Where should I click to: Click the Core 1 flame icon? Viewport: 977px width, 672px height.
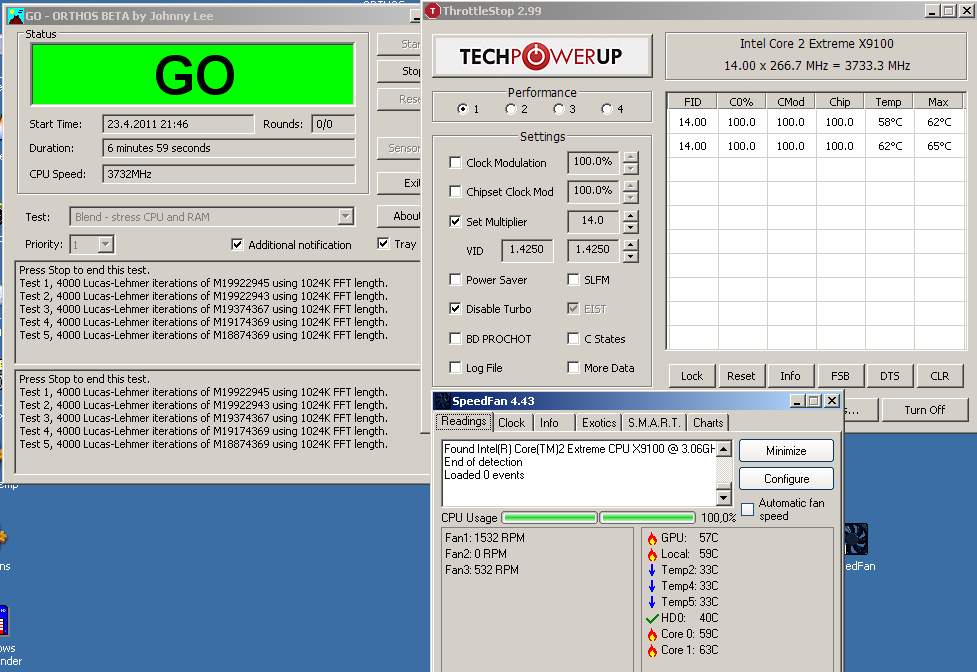pyautogui.click(x=652, y=651)
